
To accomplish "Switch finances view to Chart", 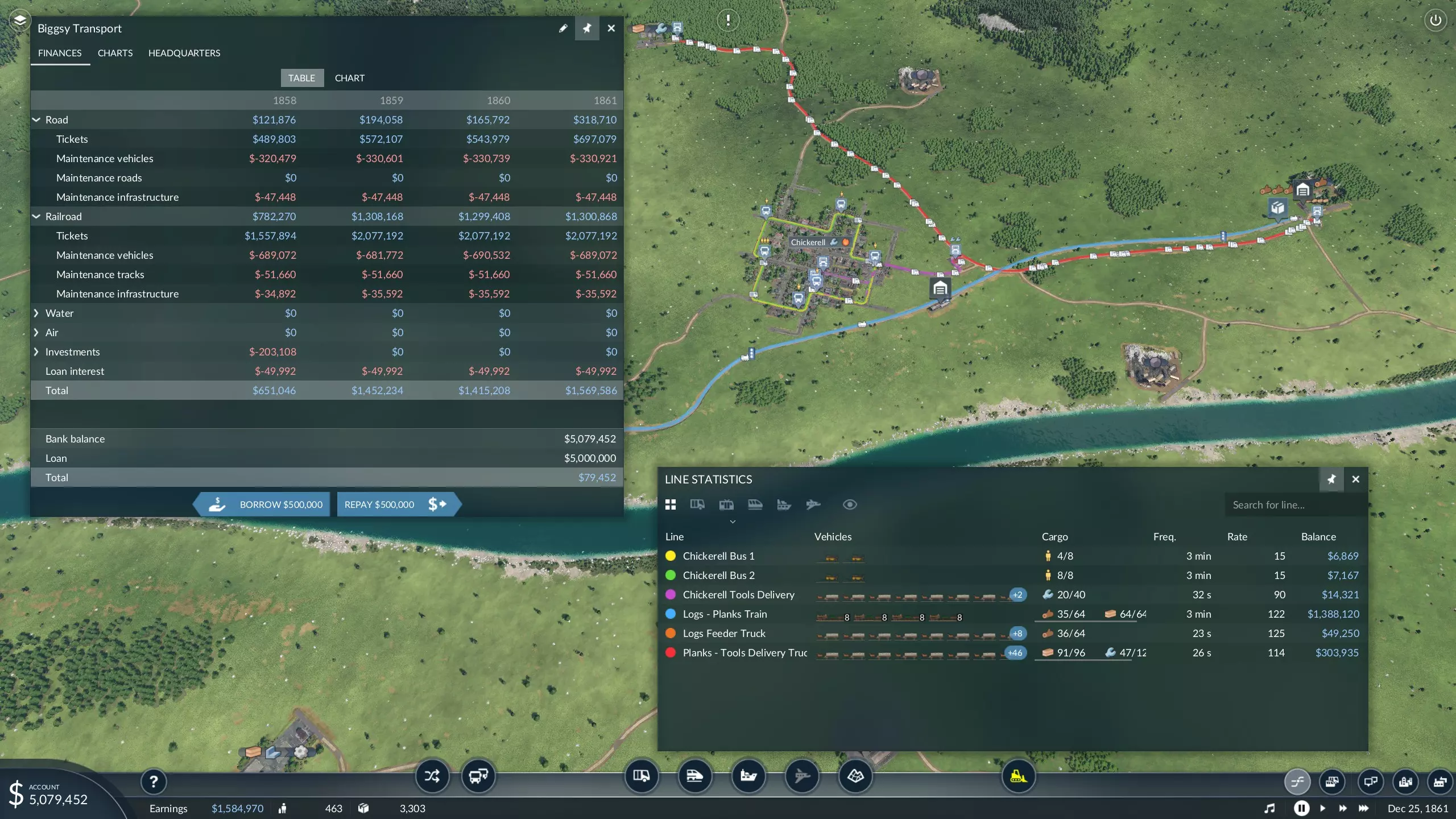I will [x=349, y=78].
